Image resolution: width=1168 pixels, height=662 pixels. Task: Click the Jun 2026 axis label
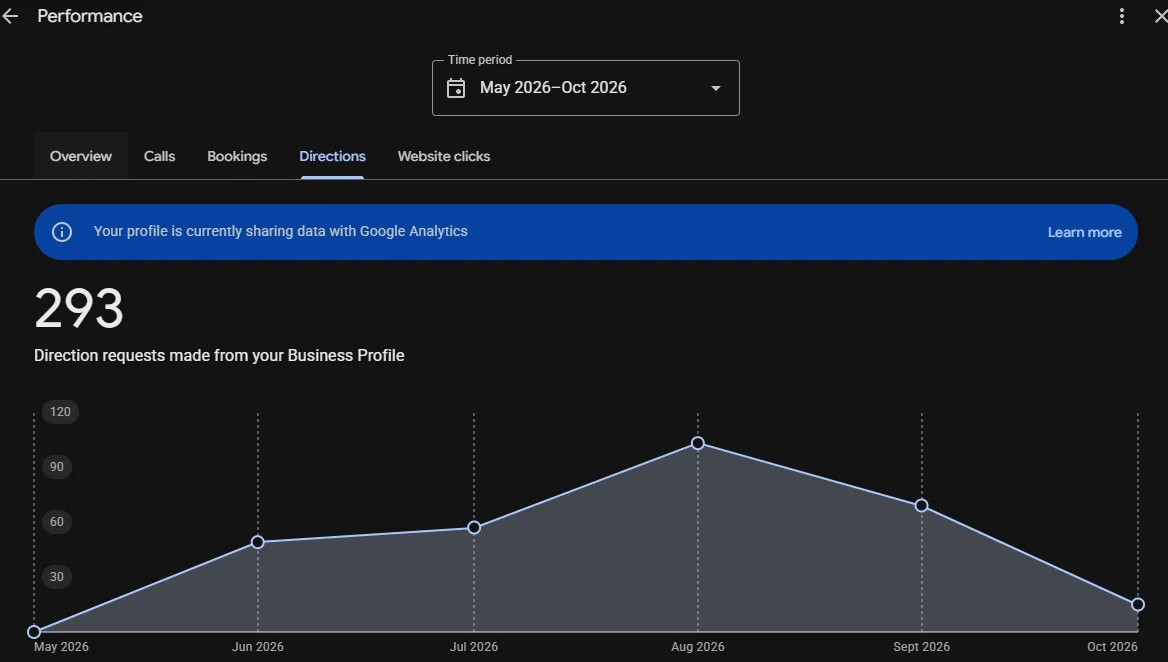258,646
